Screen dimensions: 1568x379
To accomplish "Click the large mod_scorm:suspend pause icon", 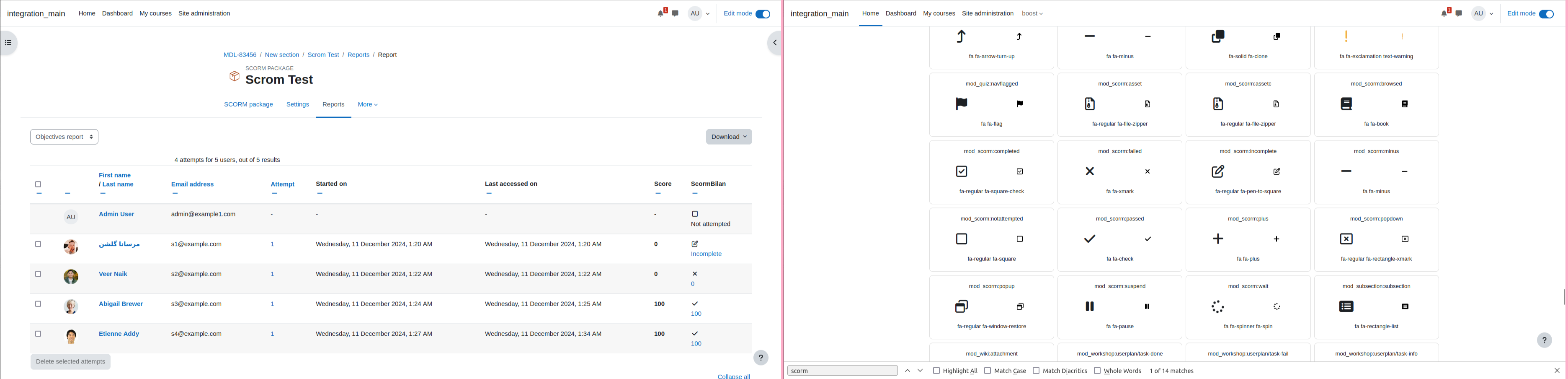I will [x=1090, y=306].
